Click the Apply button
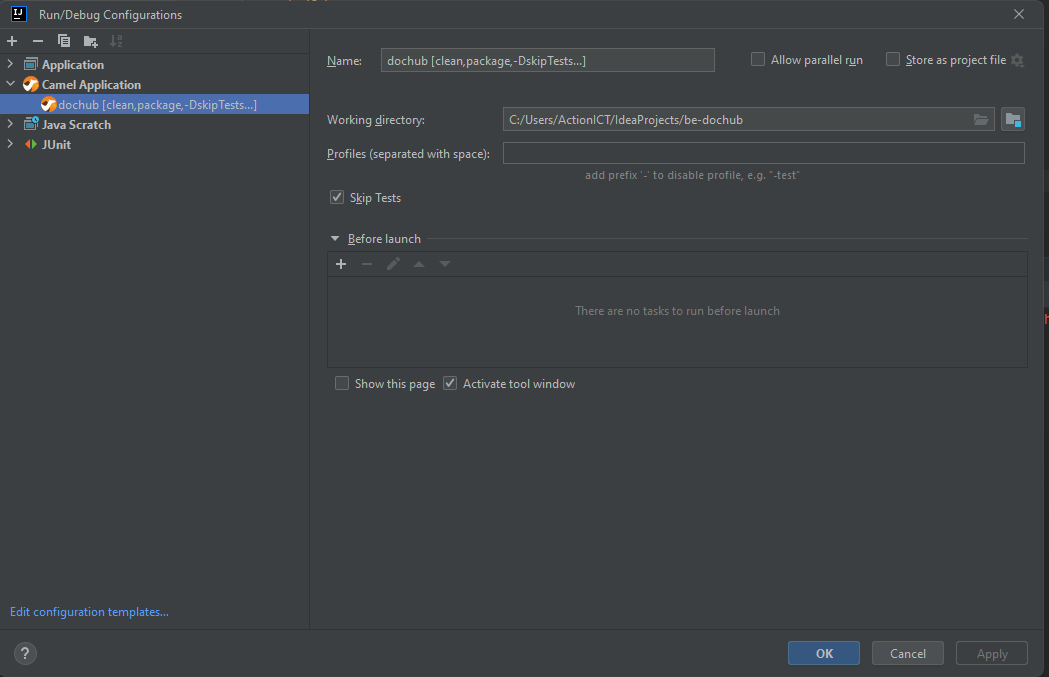The image size is (1049, 677). click(991, 654)
